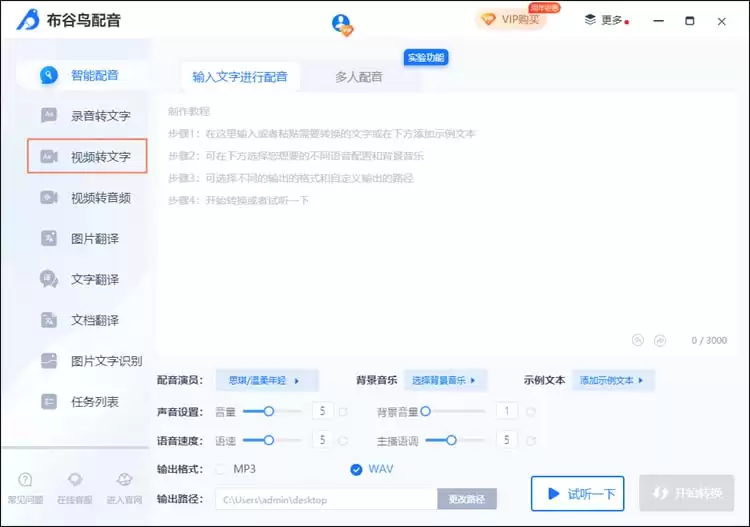Click the 更改路径 button
The width and height of the screenshot is (750, 527).
(467, 499)
